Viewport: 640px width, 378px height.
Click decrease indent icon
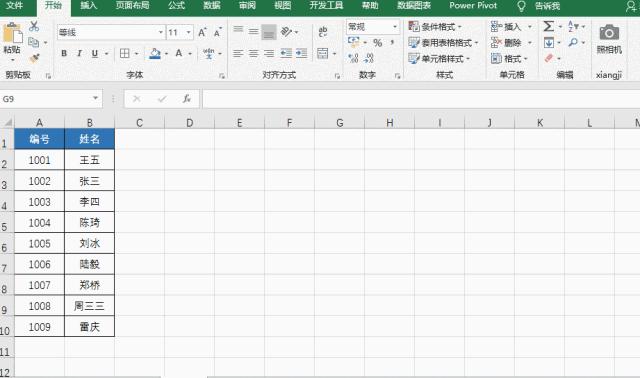286,53
